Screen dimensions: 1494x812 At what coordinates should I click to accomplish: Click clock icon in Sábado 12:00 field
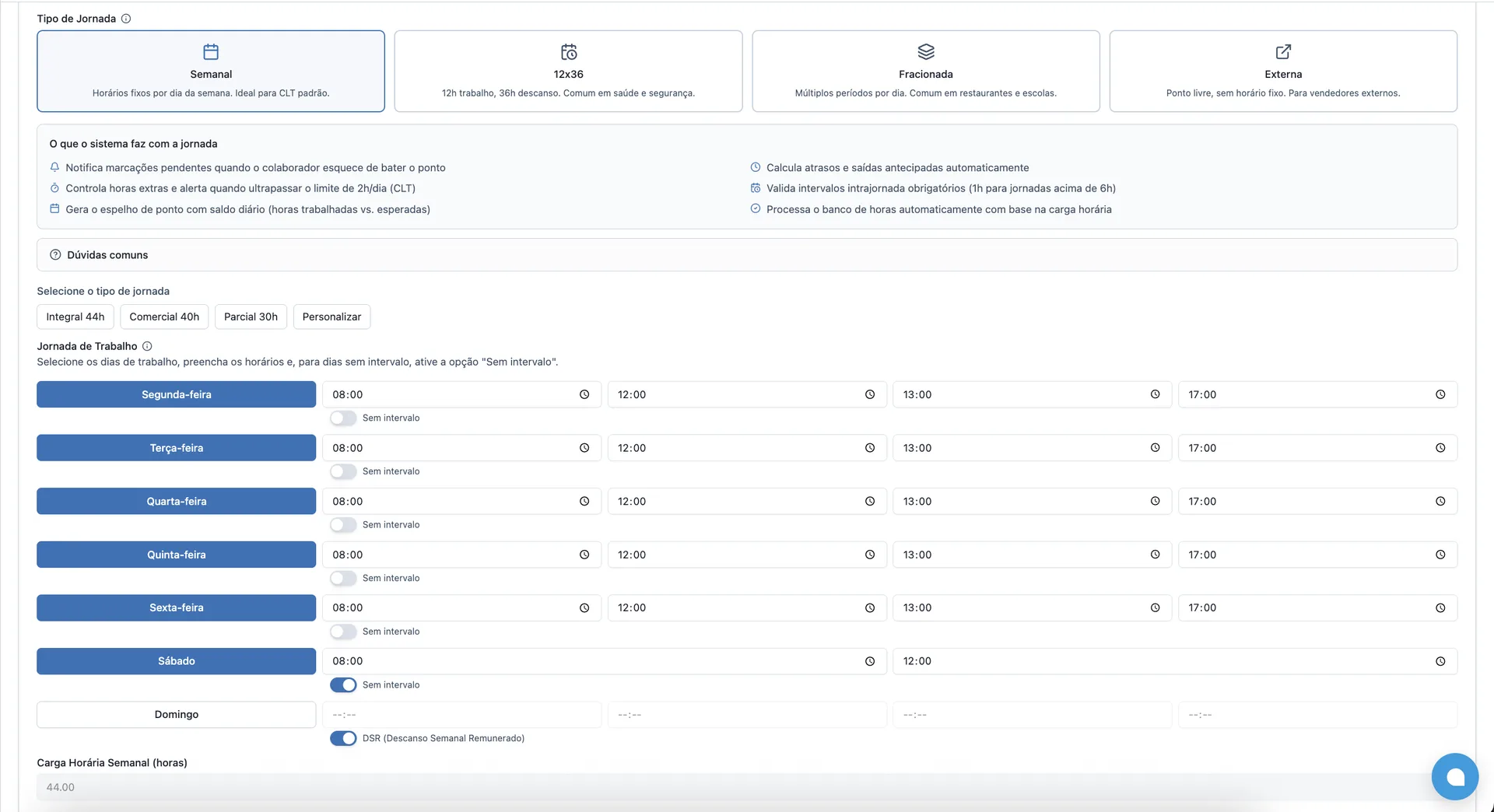[1440, 661]
